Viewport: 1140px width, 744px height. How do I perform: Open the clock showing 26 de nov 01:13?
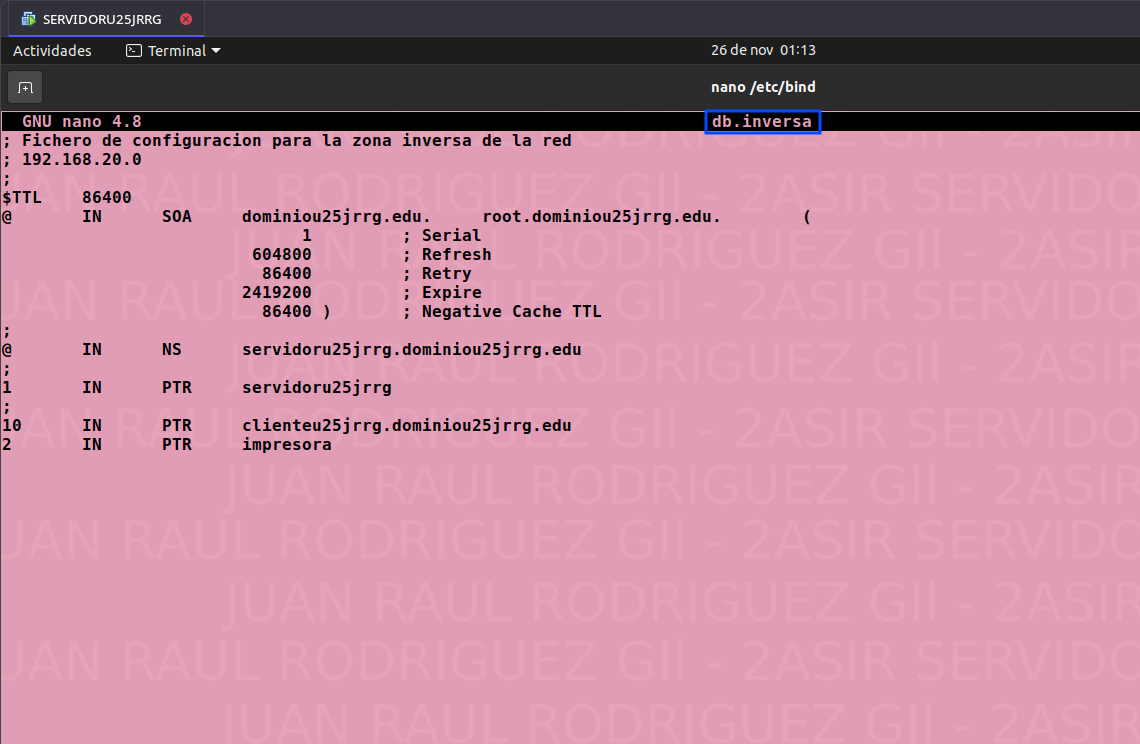(763, 50)
